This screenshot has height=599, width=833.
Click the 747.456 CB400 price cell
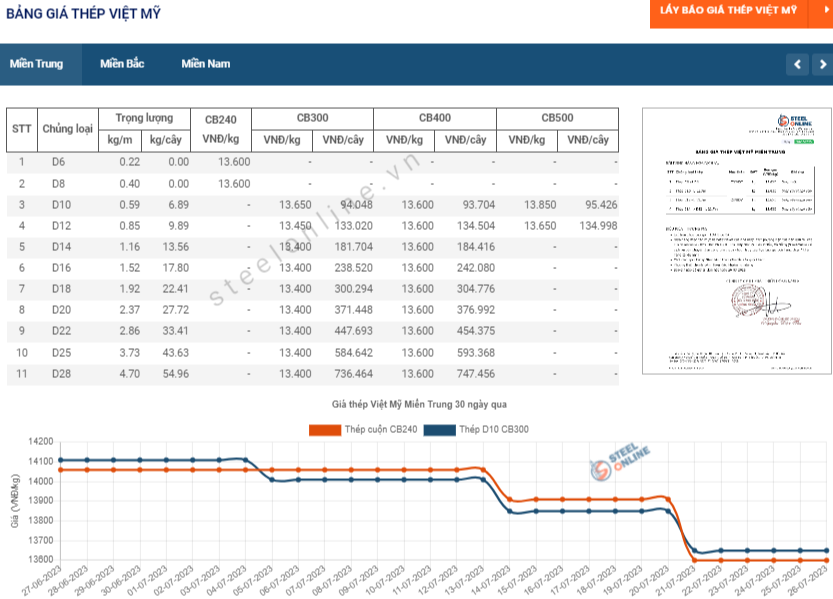click(475, 374)
